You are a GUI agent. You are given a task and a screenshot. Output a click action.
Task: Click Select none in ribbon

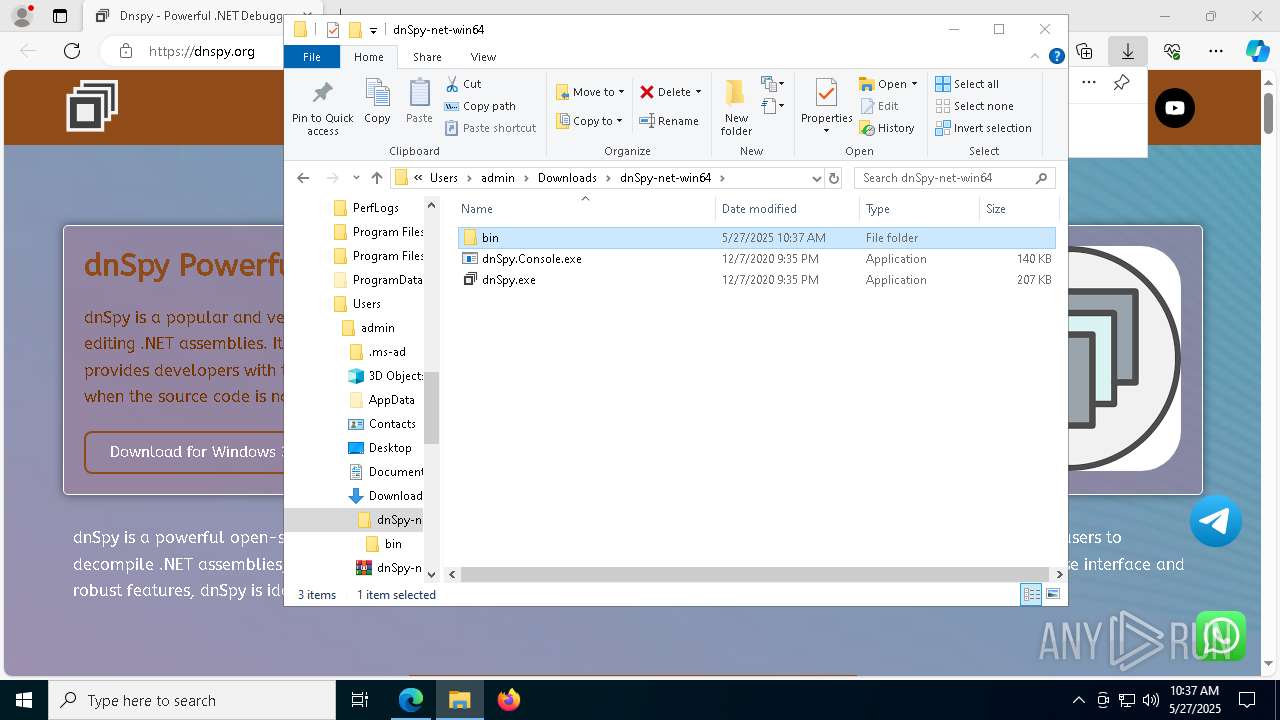[974, 106]
